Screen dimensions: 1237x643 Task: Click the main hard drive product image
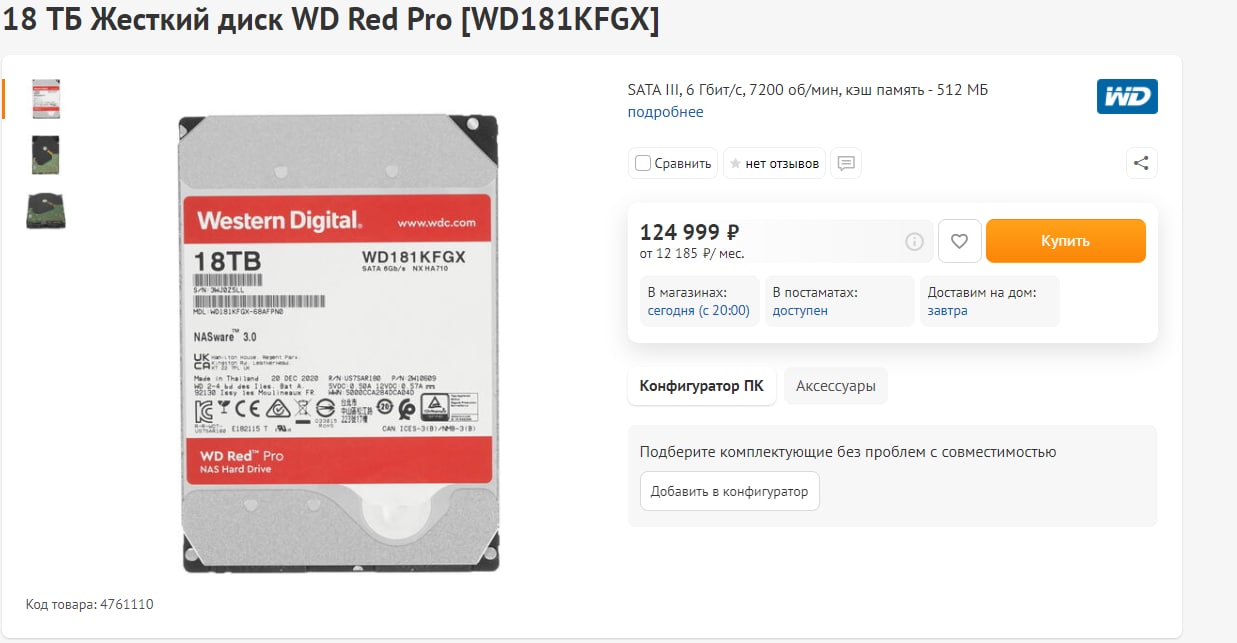coord(340,343)
